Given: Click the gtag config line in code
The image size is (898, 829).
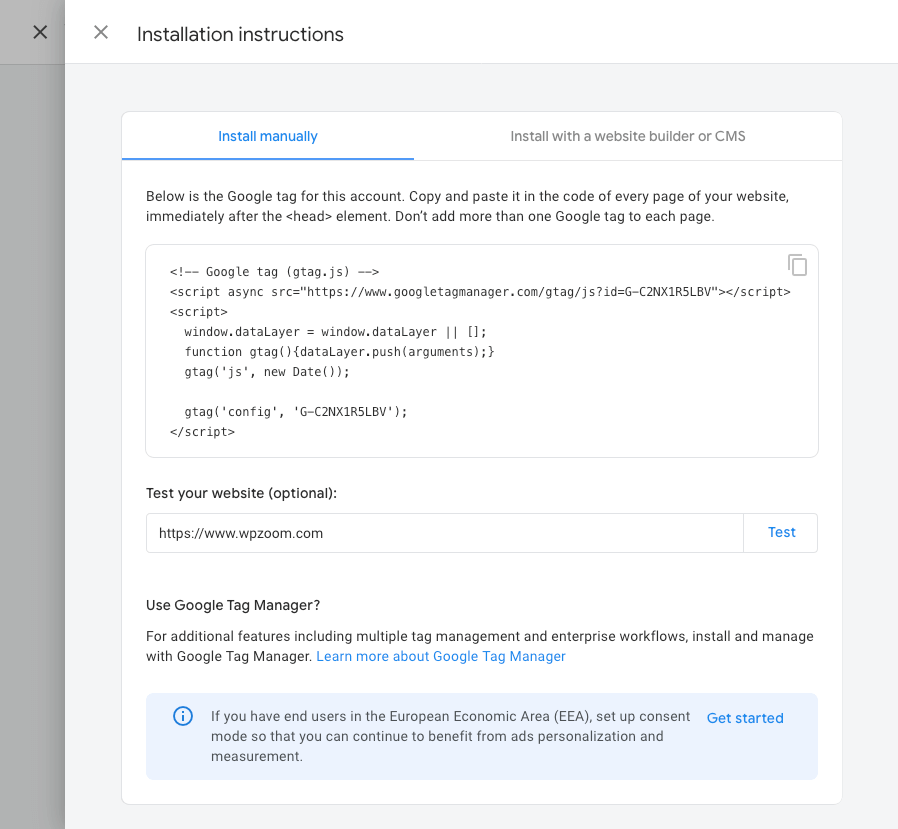Looking at the screenshot, I should (x=296, y=412).
